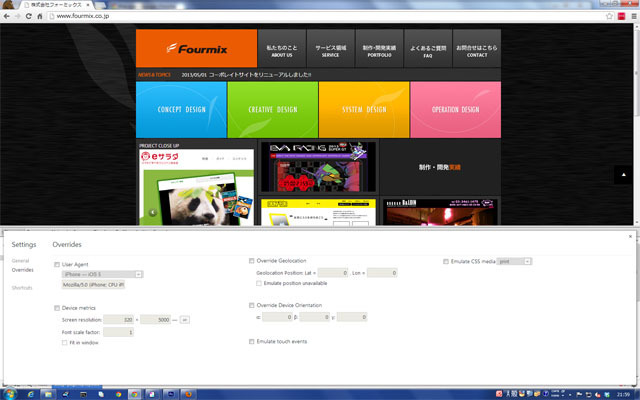Click the browser reload icon

pos(29,16)
